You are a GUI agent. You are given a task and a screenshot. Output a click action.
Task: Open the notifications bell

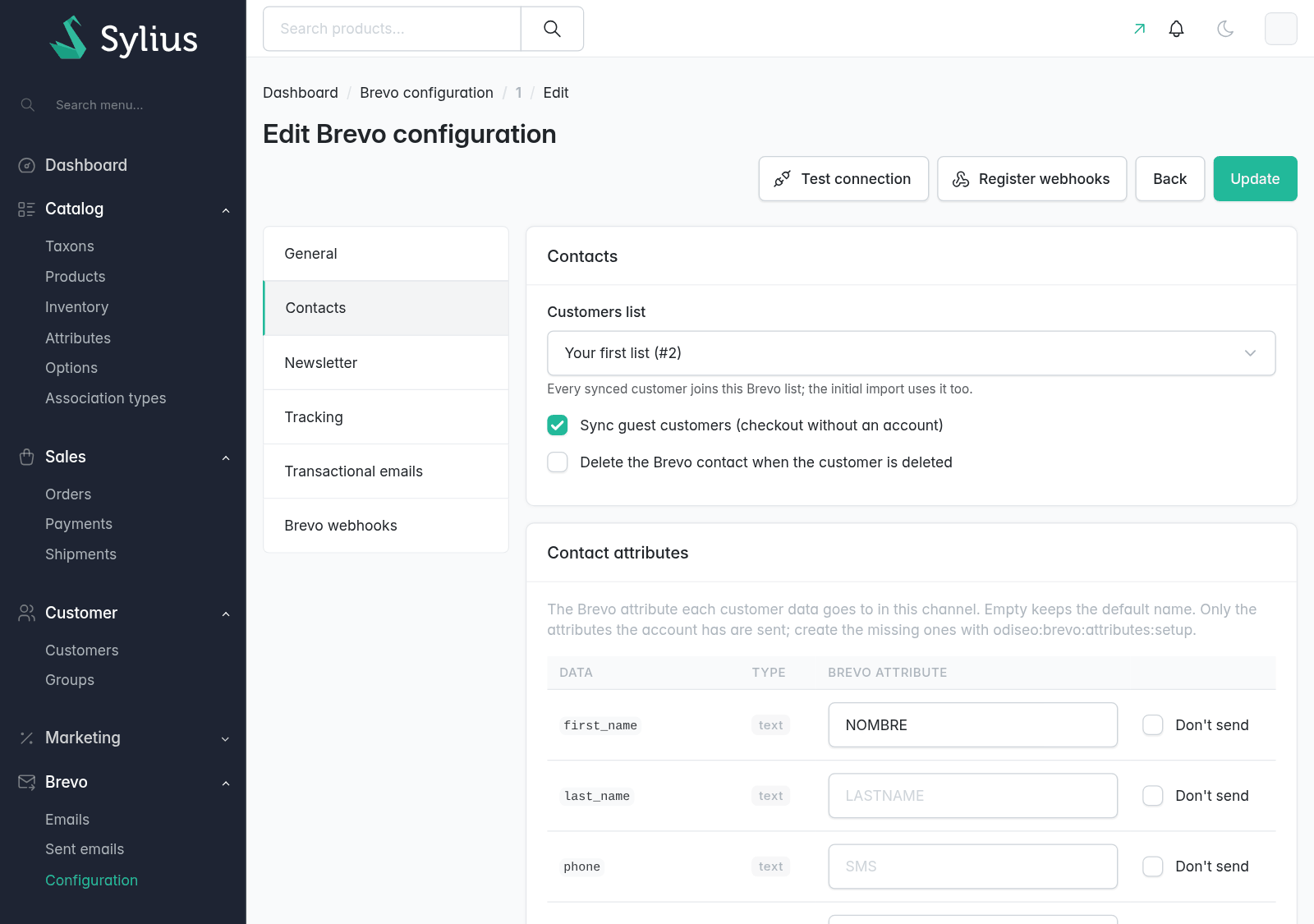click(1176, 29)
